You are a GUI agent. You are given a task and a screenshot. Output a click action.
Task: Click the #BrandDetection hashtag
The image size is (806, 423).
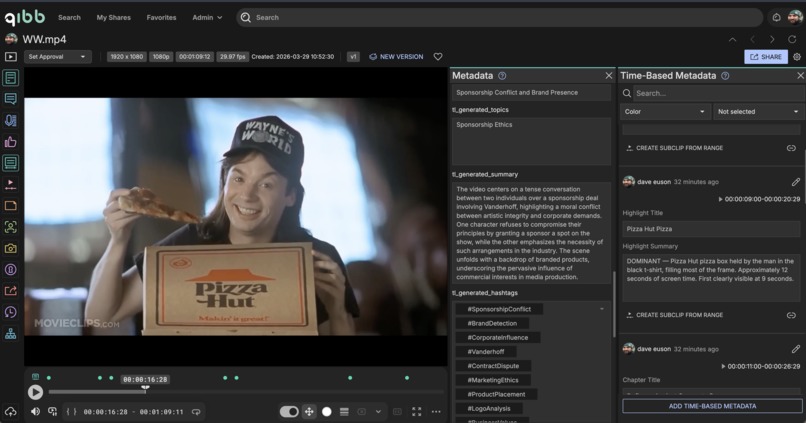click(x=492, y=323)
